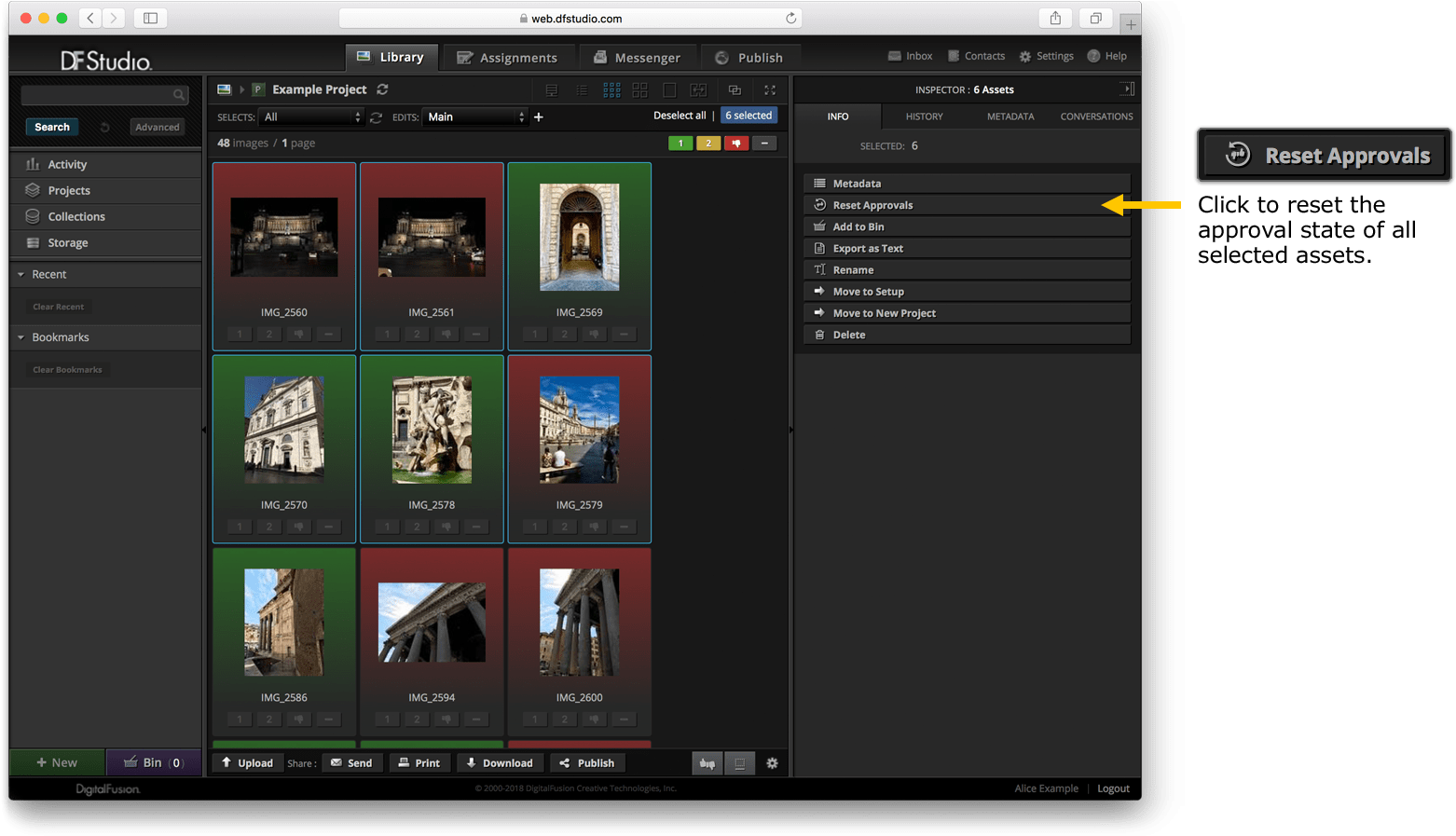Screen dimensions: 1456x836
Task: Switch to small grid thumbnail view
Action: (611, 89)
